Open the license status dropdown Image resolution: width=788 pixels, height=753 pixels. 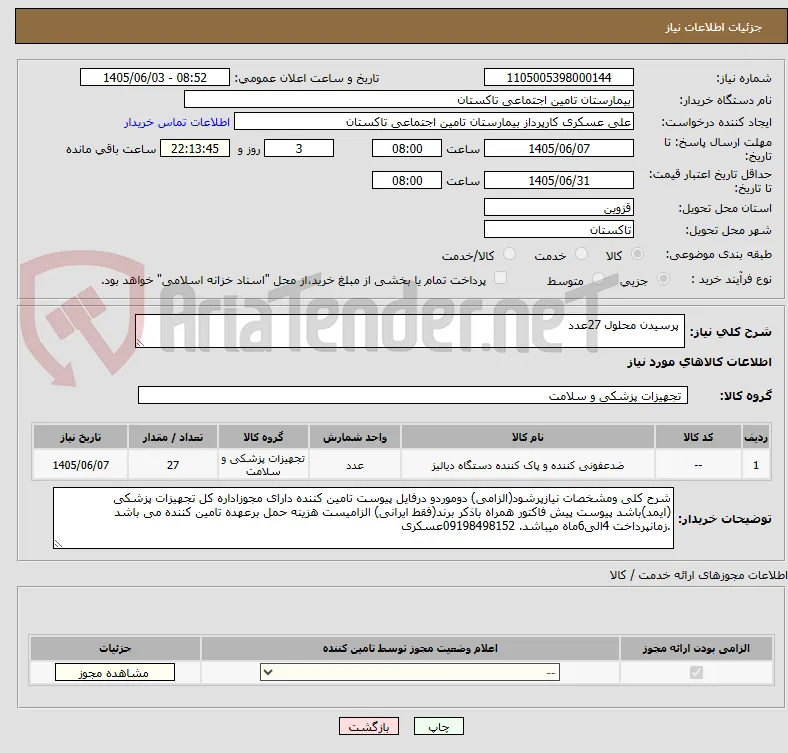point(410,673)
